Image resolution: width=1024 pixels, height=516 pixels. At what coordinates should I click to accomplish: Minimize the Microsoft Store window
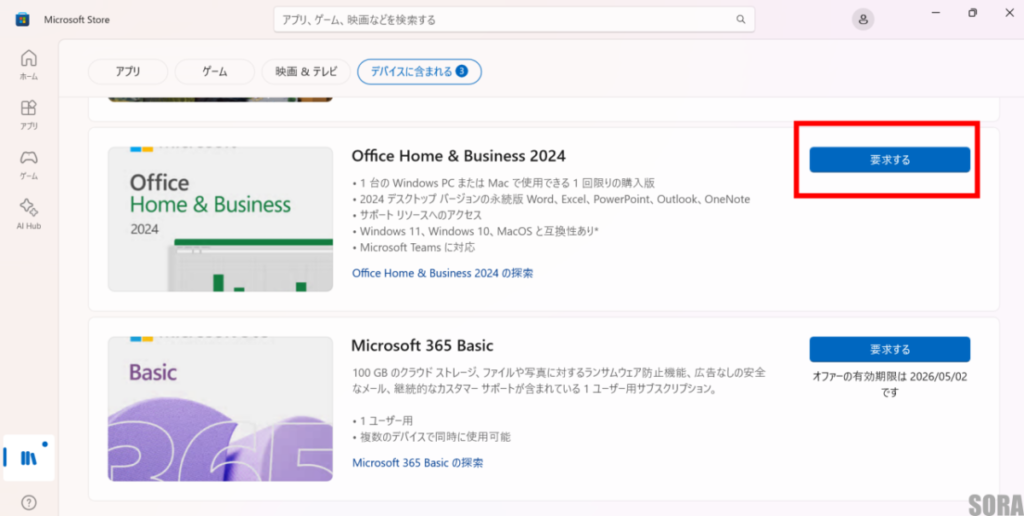point(936,12)
